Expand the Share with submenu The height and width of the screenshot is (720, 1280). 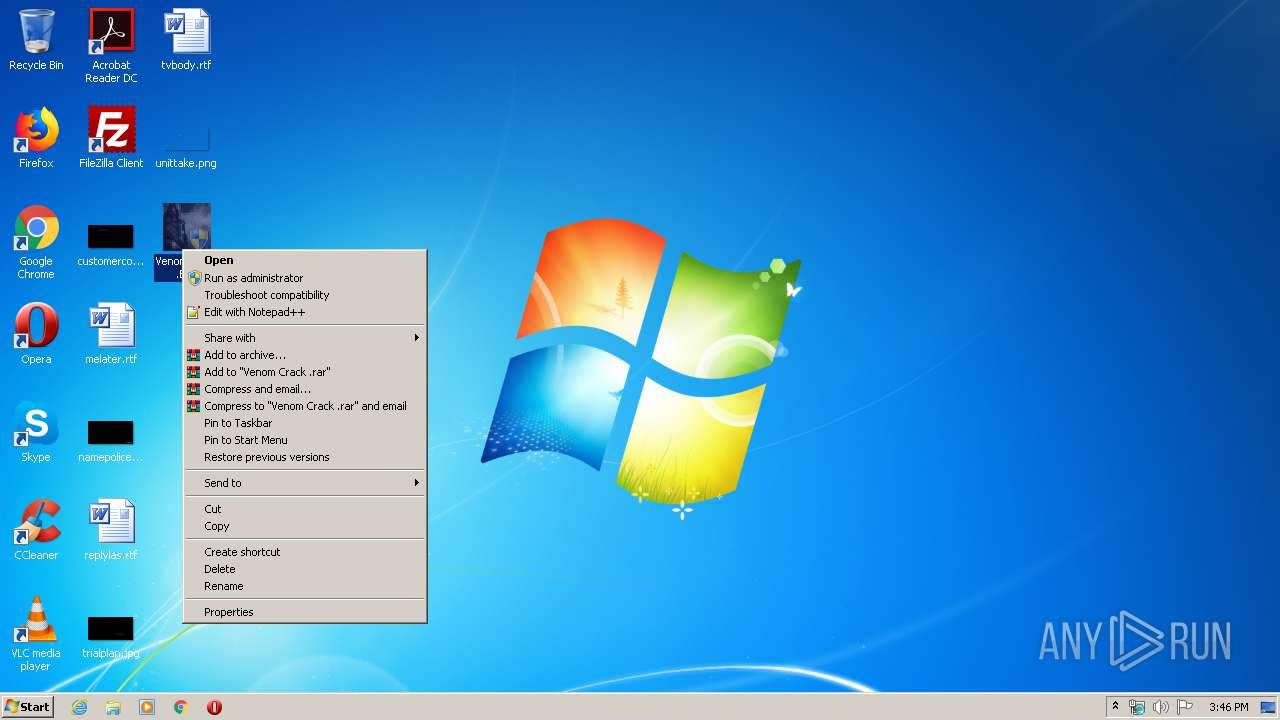[x=305, y=338]
